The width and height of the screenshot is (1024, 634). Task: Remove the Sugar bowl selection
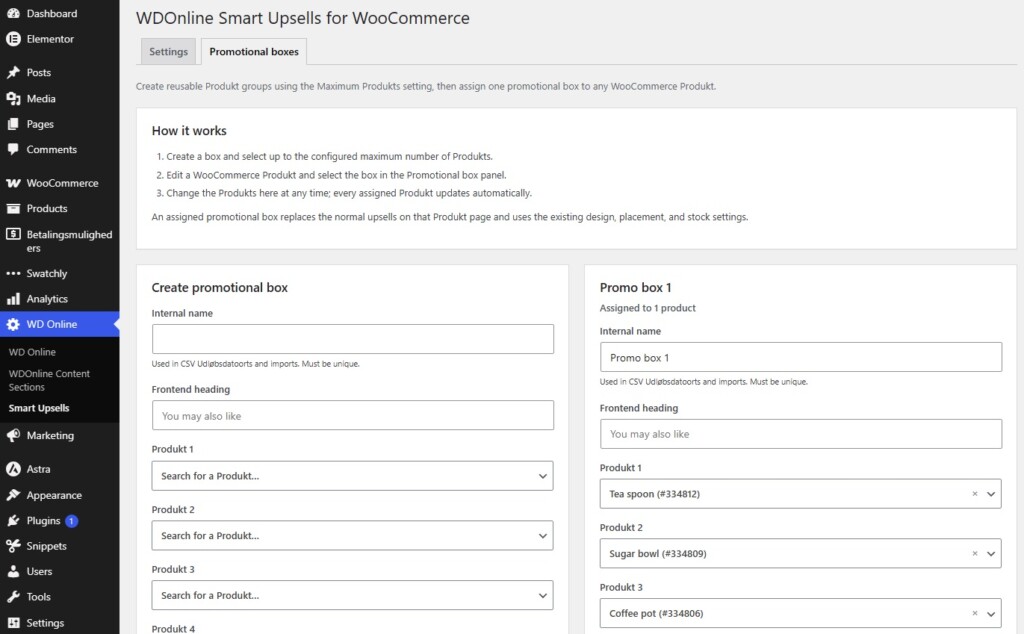tap(974, 554)
